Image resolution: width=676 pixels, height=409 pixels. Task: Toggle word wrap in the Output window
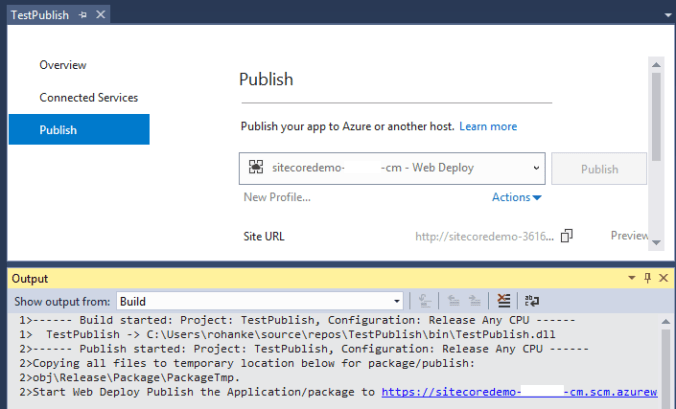click(532, 301)
